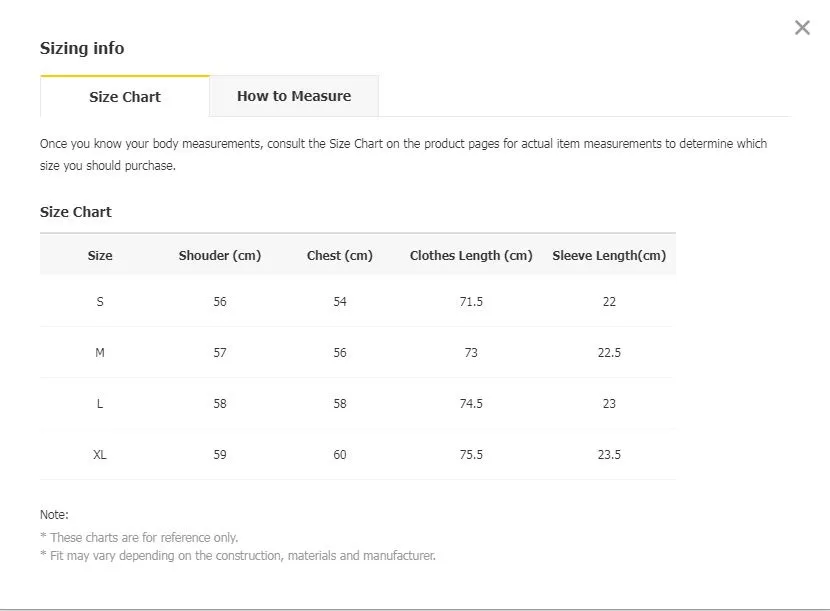The width and height of the screenshot is (830, 611).
Task: Click the 74.5 clothes length value
Action: click(x=471, y=403)
